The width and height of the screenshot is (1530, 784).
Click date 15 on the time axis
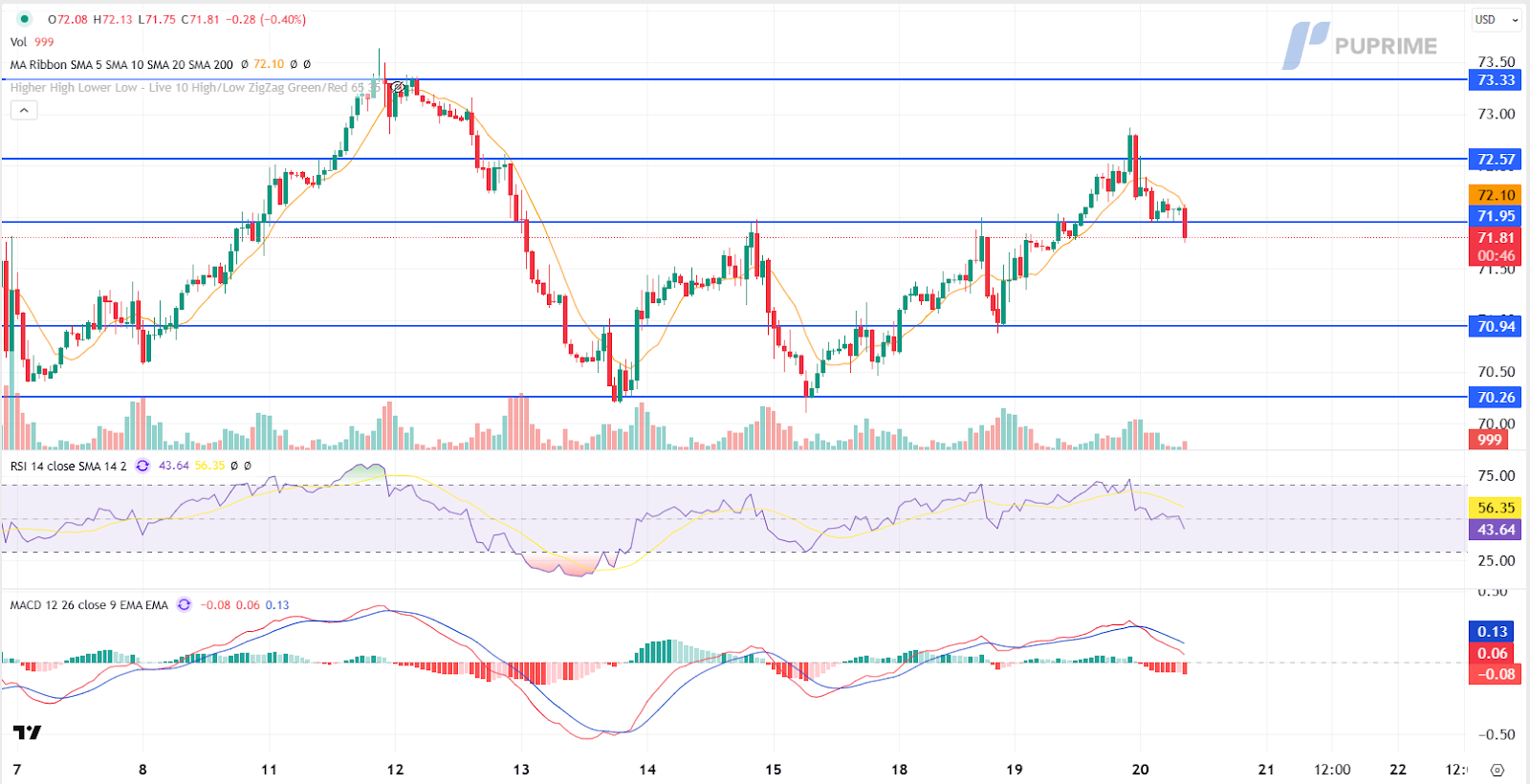[774, 770]
